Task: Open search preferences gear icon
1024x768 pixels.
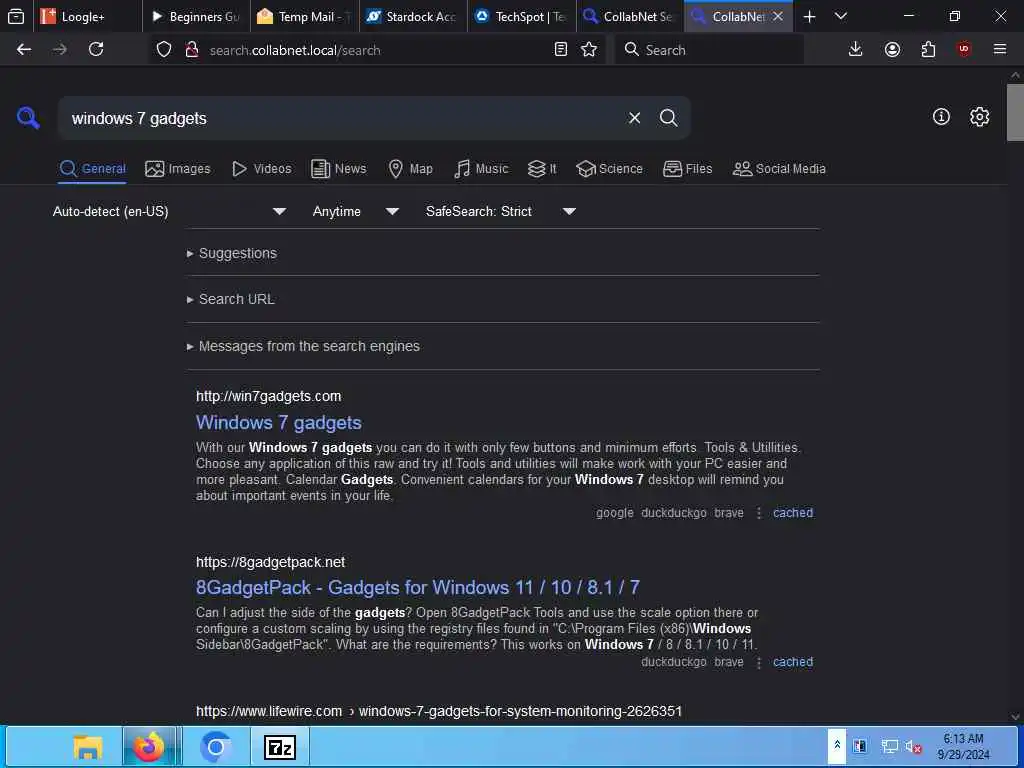Action: (979, 117)
